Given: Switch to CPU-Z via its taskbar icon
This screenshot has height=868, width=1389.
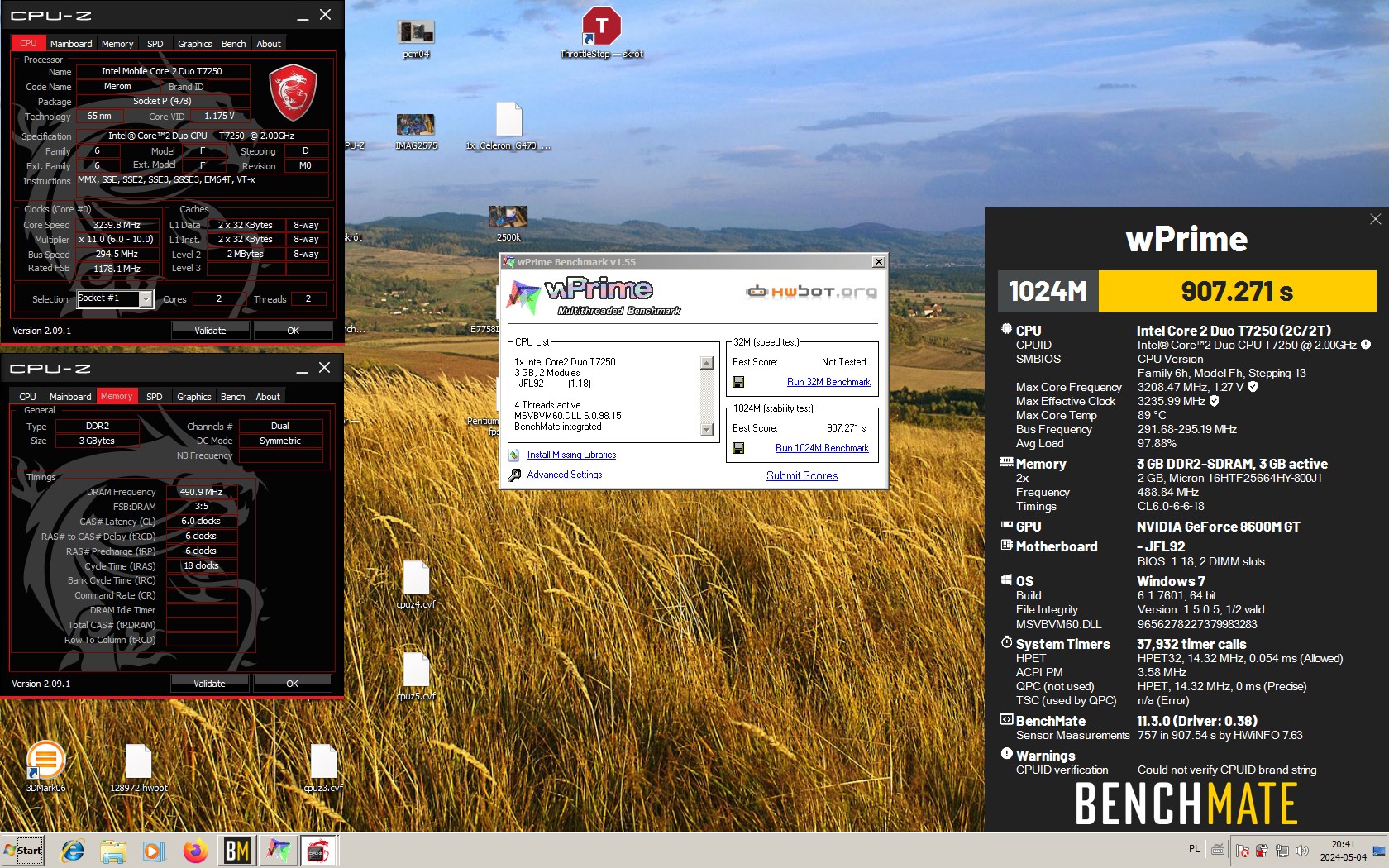Looking at the screenshot, I should coord(318,851).
